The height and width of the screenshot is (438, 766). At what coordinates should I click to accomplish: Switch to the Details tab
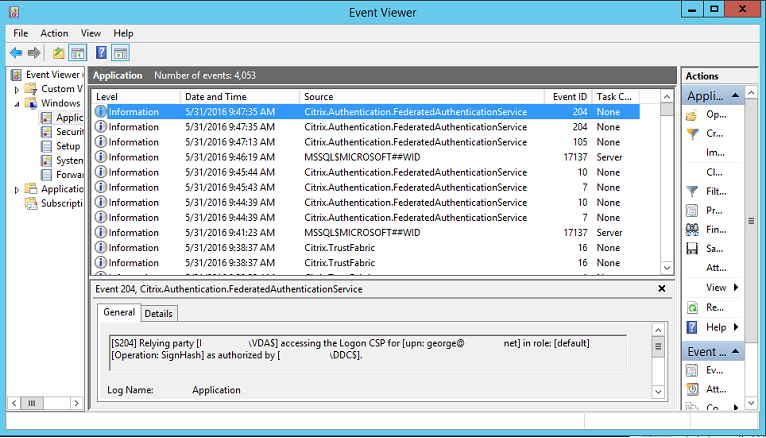click(x=158, y=313)
